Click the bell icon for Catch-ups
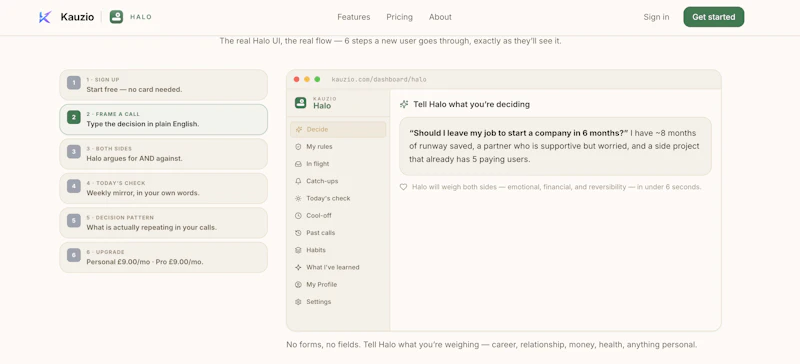 click(298, 181)
